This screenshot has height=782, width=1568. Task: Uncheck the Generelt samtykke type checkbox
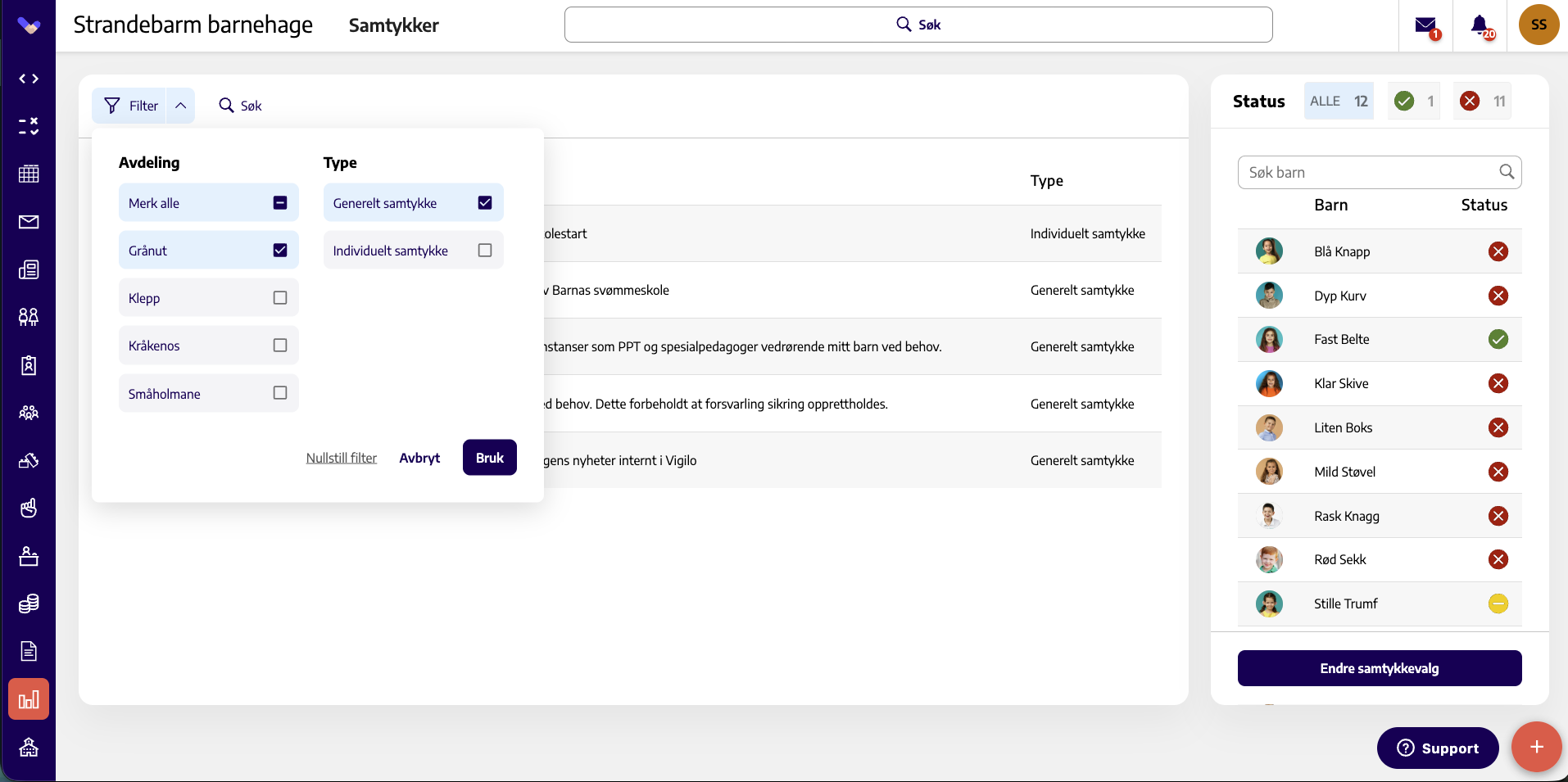485,202
